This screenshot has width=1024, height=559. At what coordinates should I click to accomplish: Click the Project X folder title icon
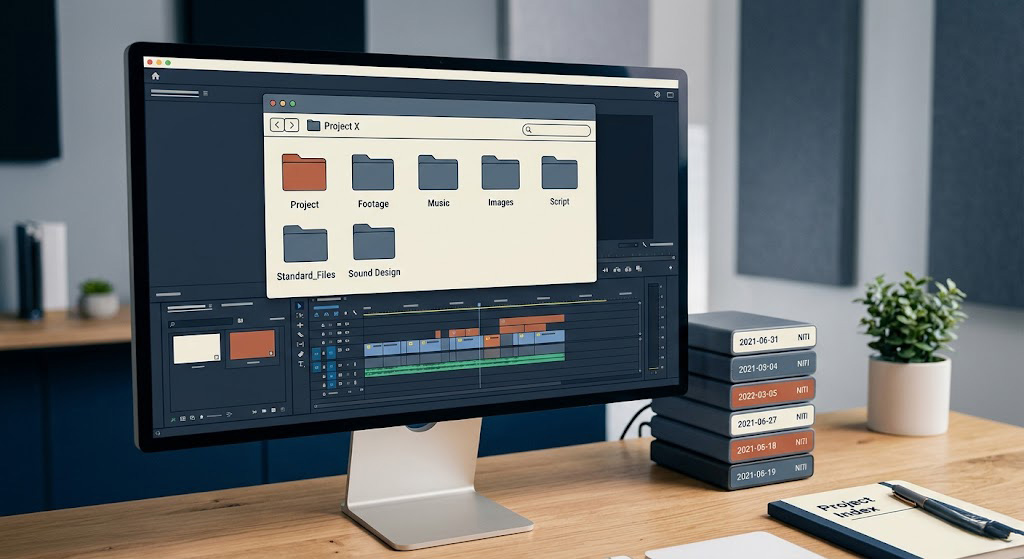[x=313, y=125]
